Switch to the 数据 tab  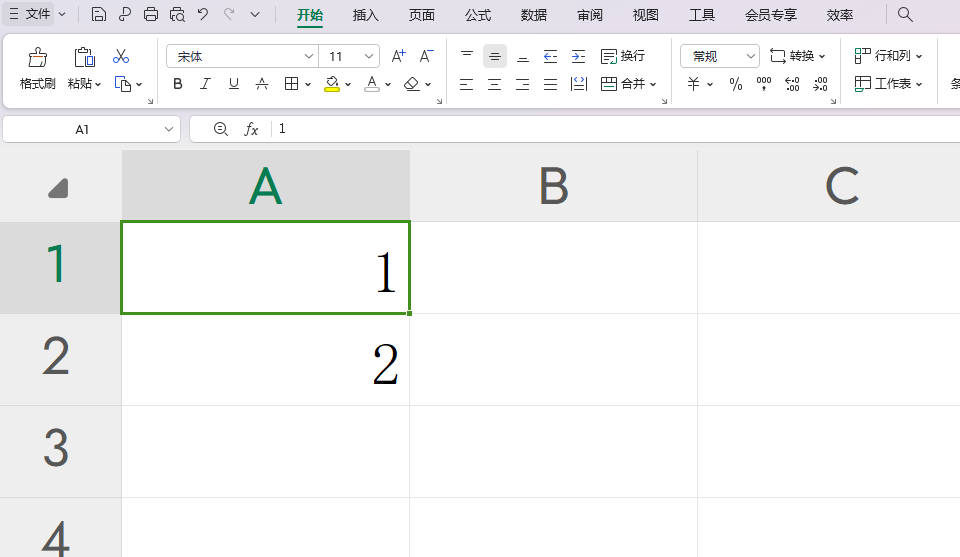pyautogui.click(x=534, y=15)
